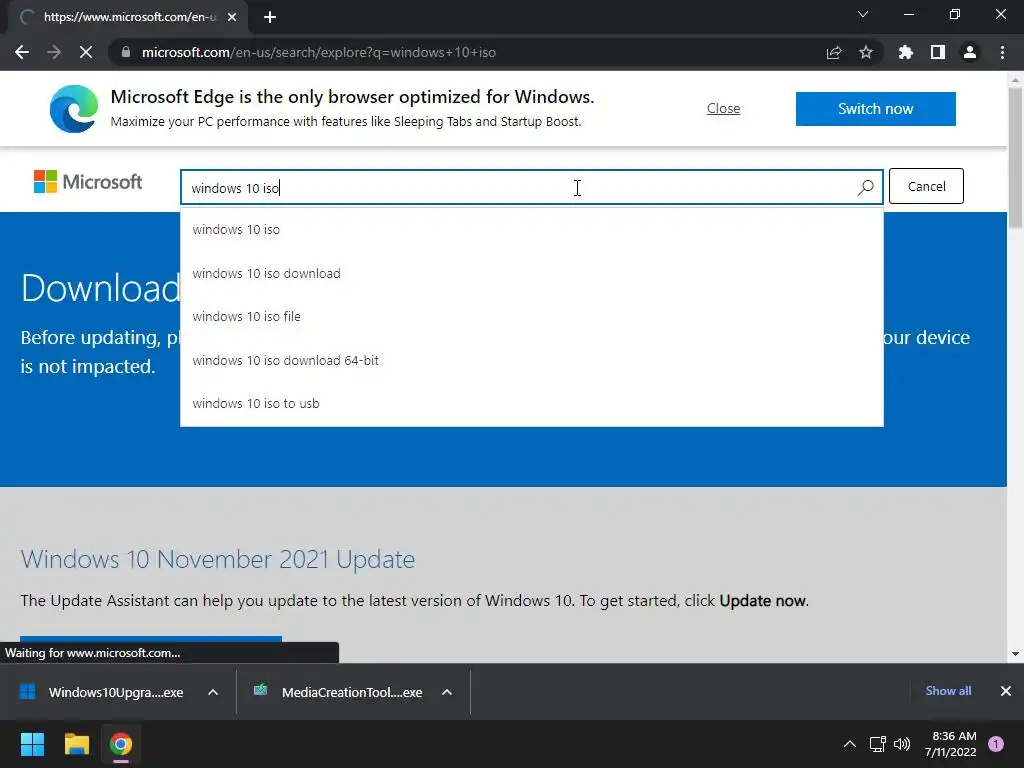1024x768 pixels.
Task: Click the Switch now button
Action: [876, 108]
